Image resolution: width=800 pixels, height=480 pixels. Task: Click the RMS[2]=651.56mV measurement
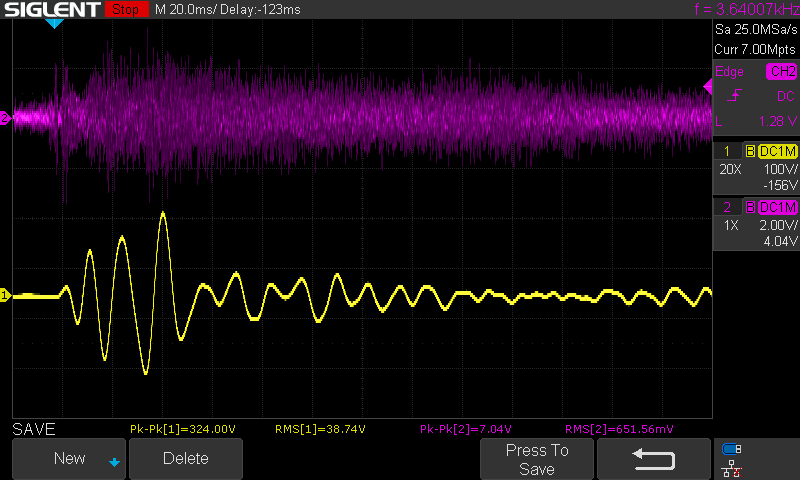point(619,429)
